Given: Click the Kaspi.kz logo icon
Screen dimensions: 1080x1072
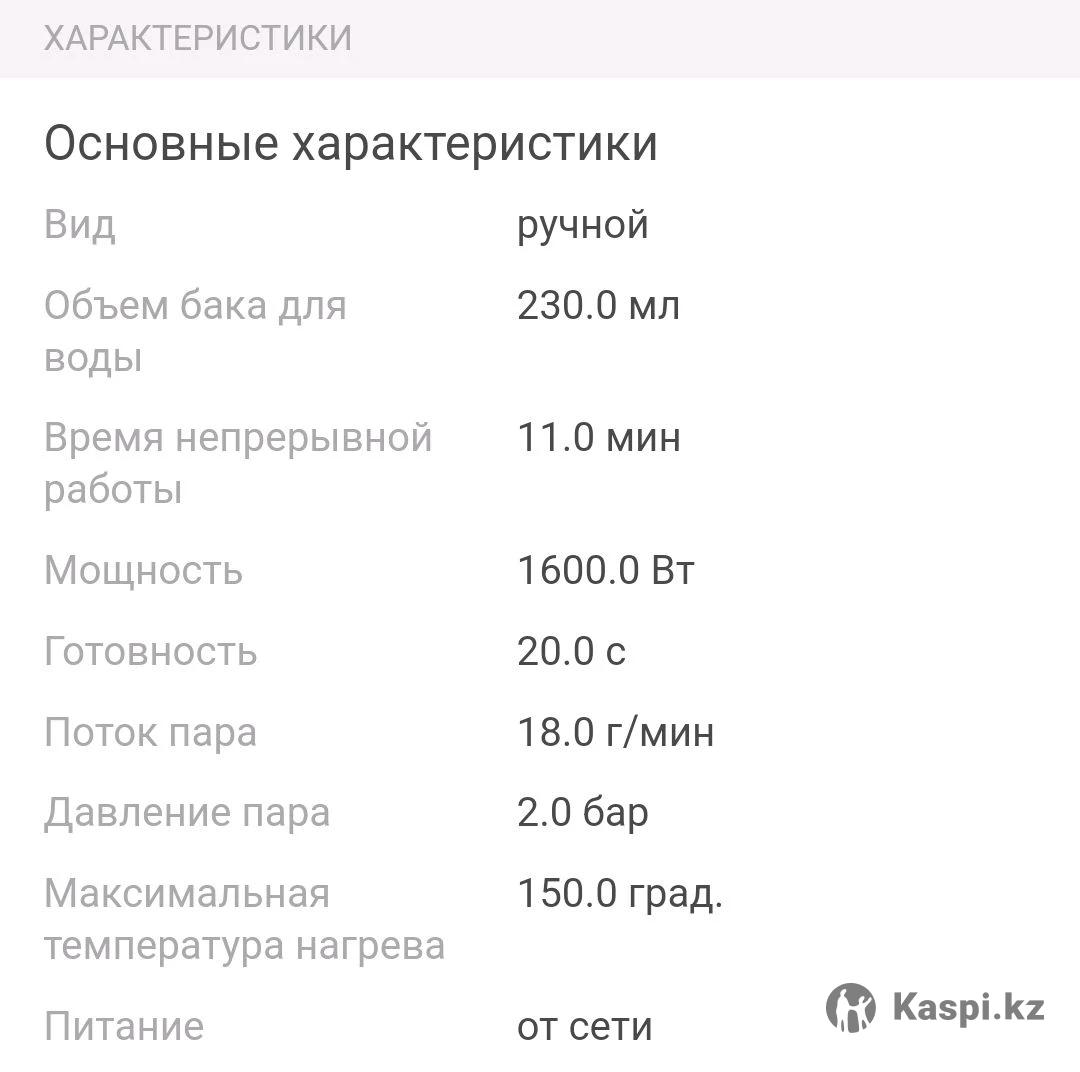Looking at the screenshot, I should [x=851, y=1007].
